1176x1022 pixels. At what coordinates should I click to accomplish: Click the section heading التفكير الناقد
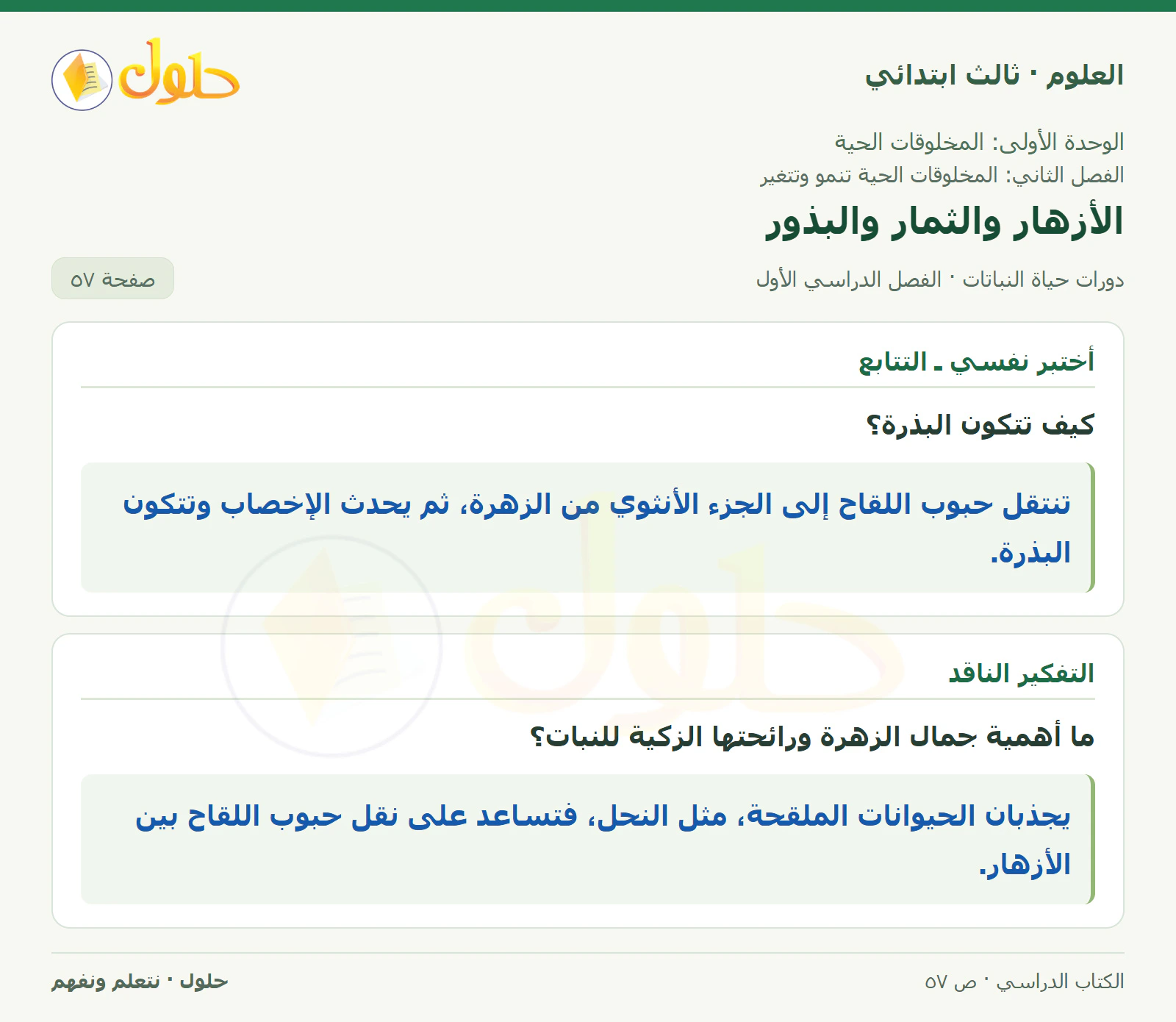click(x=1021, y=673)
